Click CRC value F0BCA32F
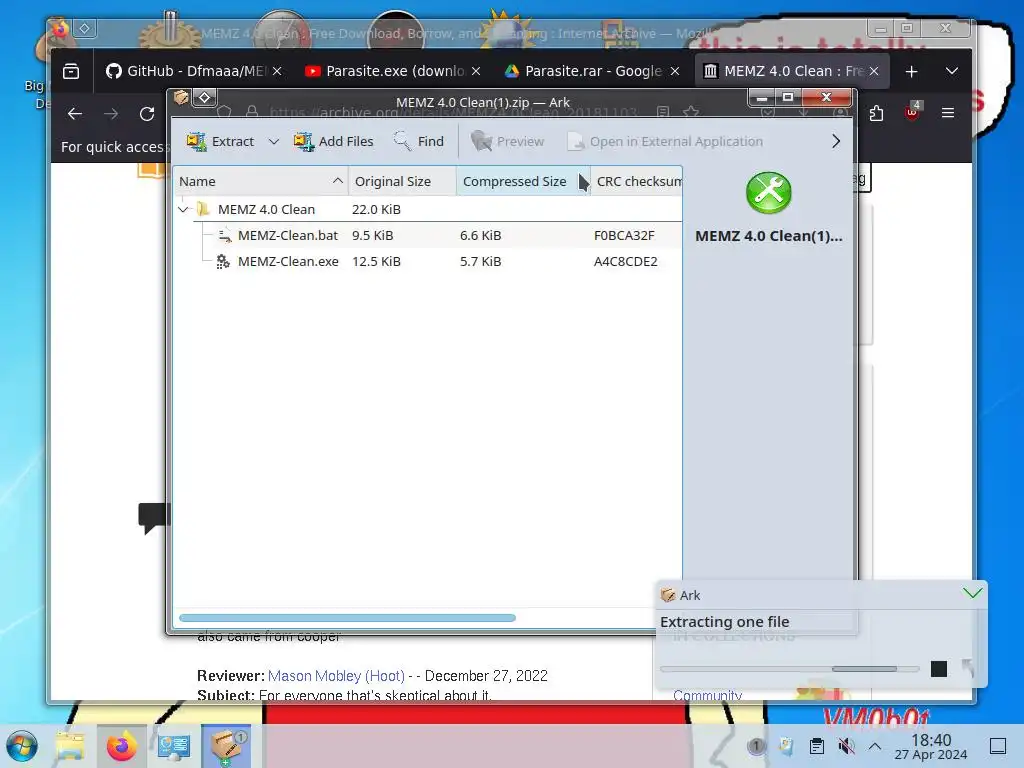This screenshot has height=768, width=1024. pos(624,236)
